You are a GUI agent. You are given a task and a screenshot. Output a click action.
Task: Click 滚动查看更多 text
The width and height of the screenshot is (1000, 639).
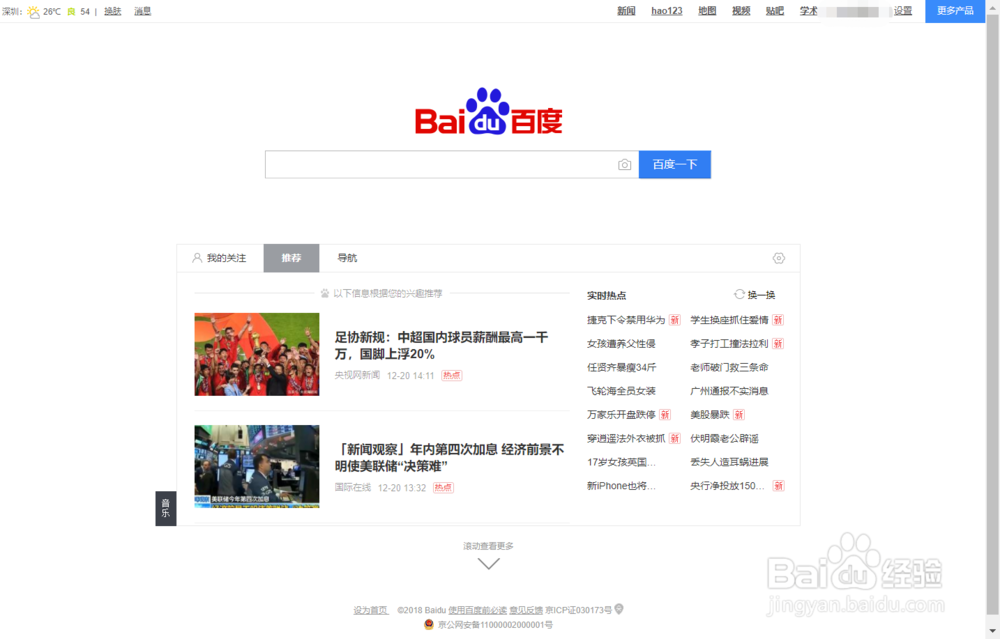pos(489,546)
